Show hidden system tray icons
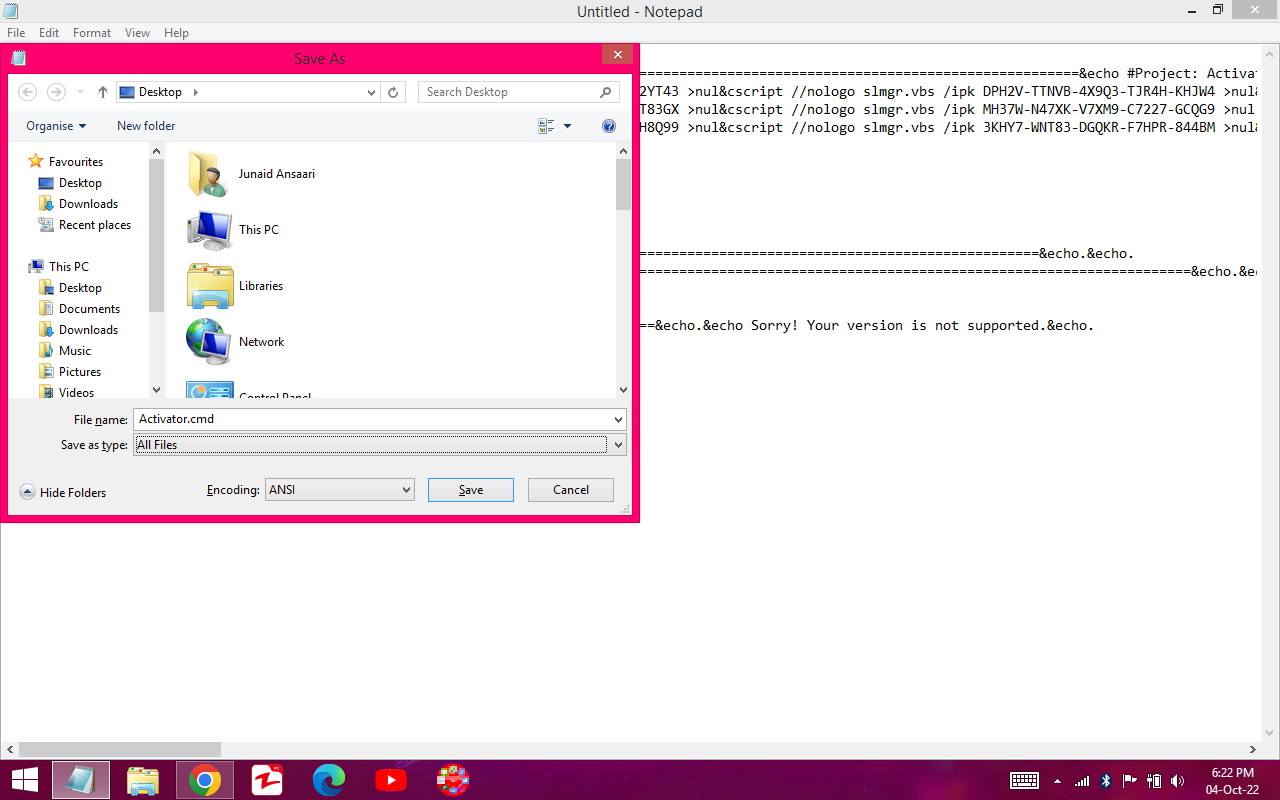 pos(1057,781)
